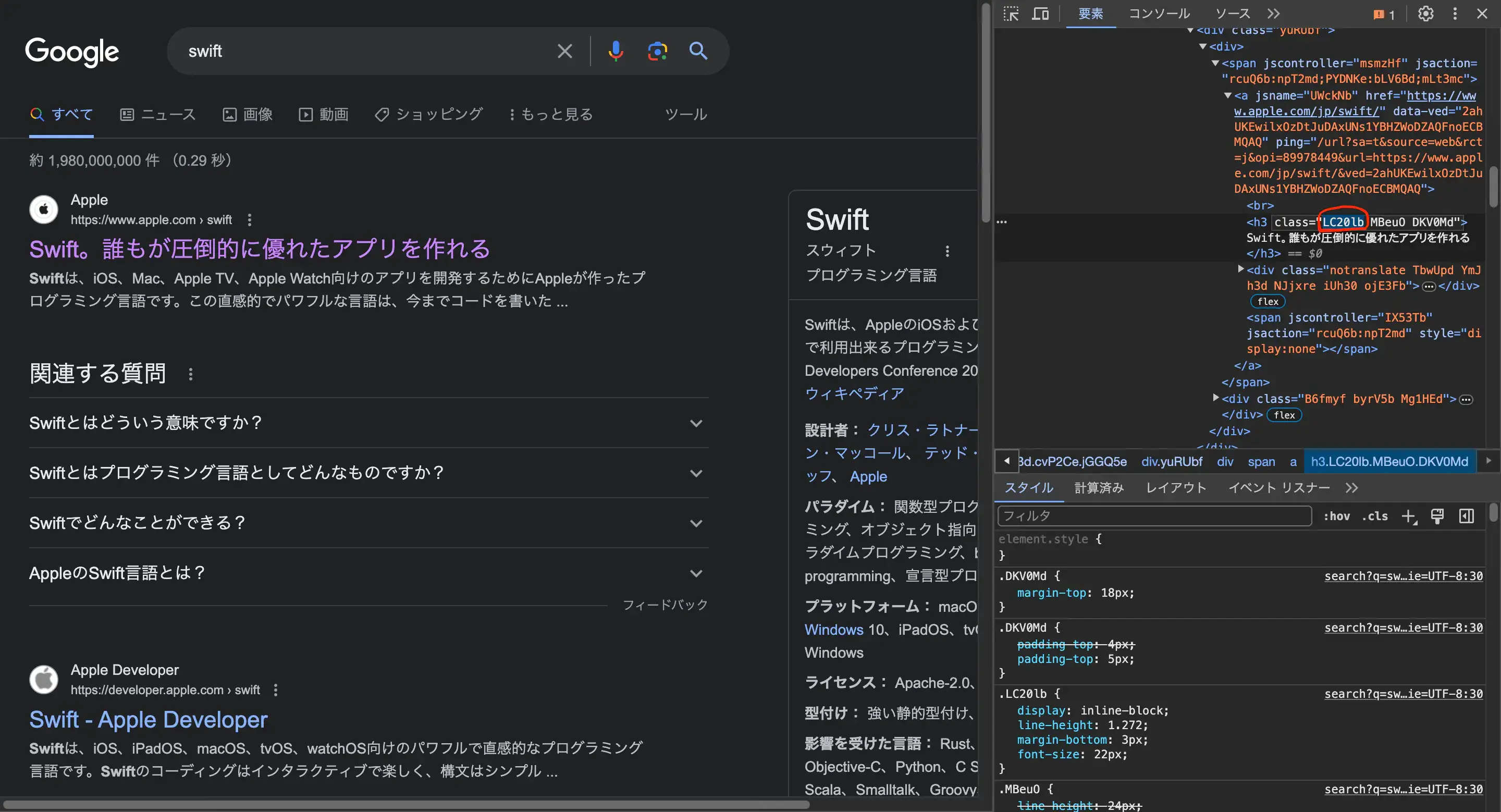Toggle rendering emulations paintbrush icon in Styles
The height and width of the screenshot is (812, 1501).
coord(1437,516)
